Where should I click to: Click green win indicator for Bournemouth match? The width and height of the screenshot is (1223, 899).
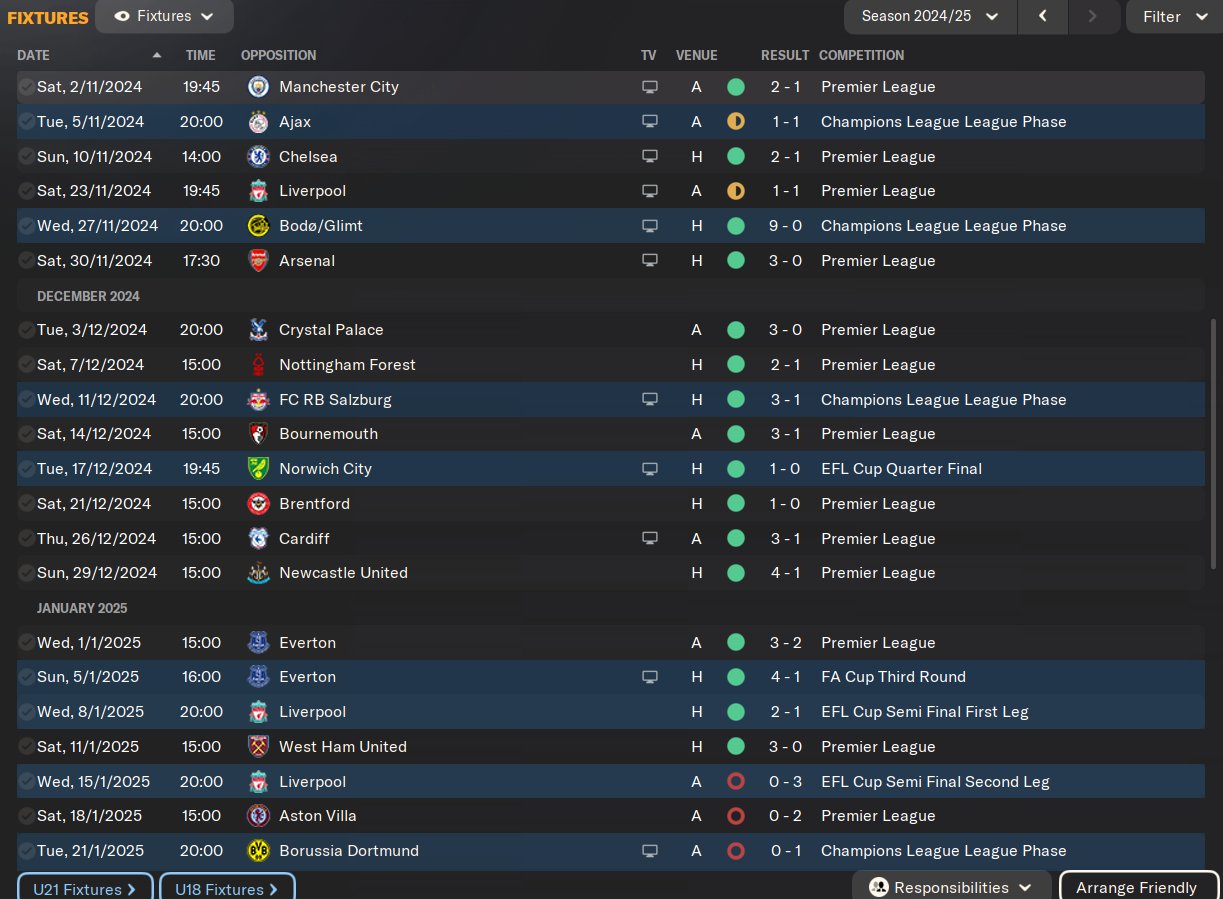point(736,434)
